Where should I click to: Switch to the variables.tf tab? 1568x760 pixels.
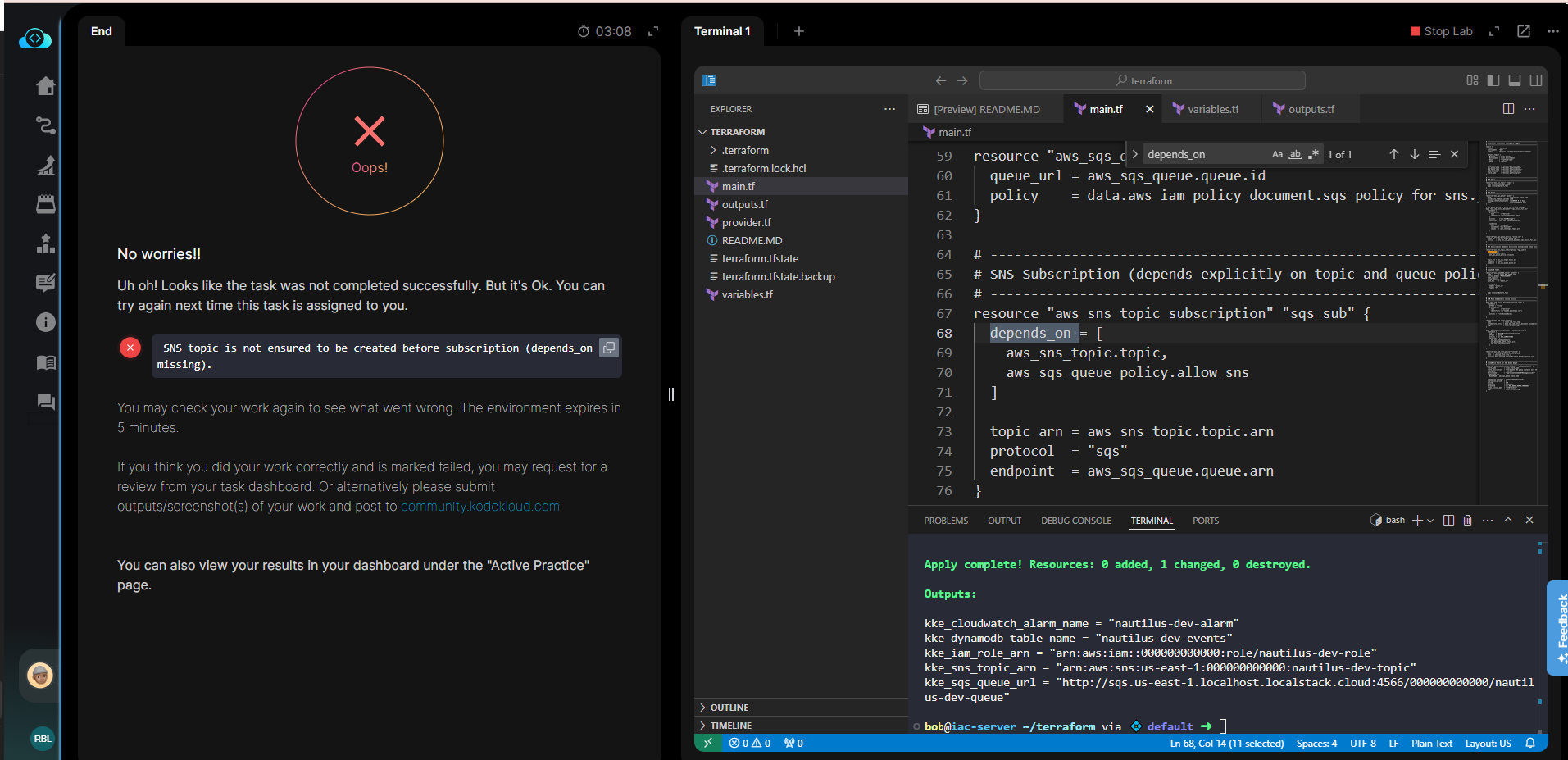(1212, 109)
